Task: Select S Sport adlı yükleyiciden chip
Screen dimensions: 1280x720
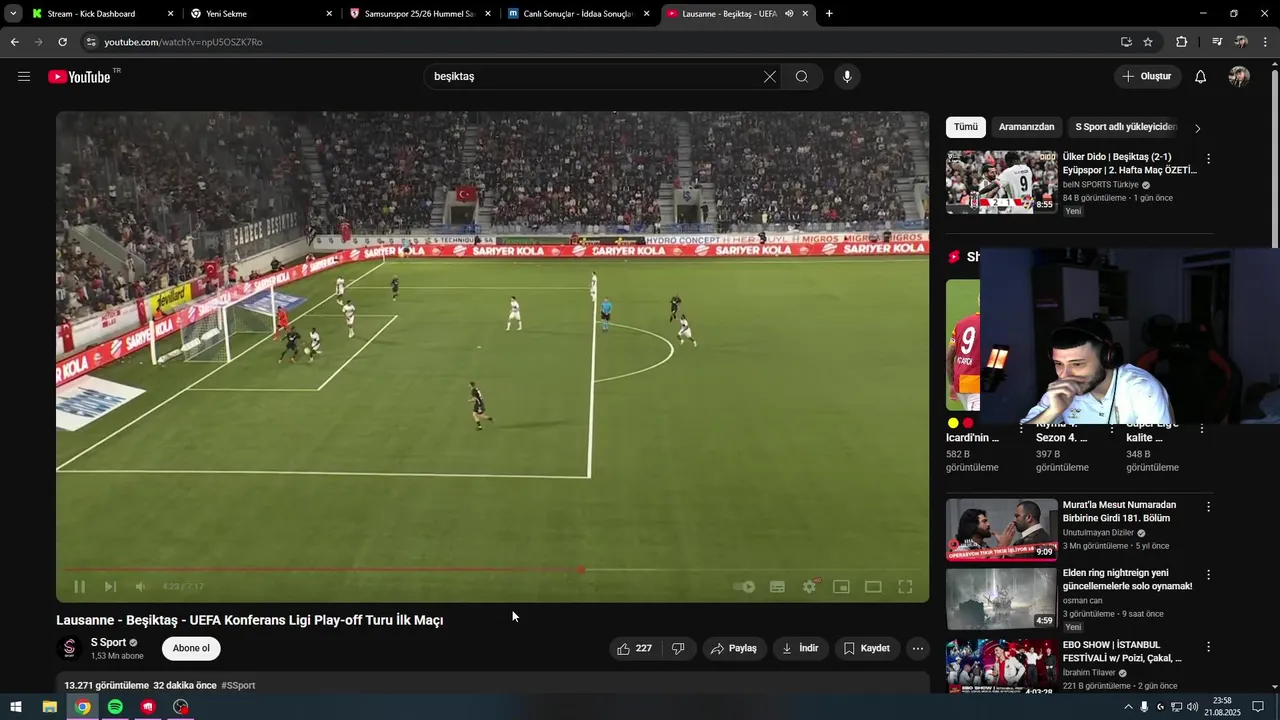Action: (x=1126, y=127)
